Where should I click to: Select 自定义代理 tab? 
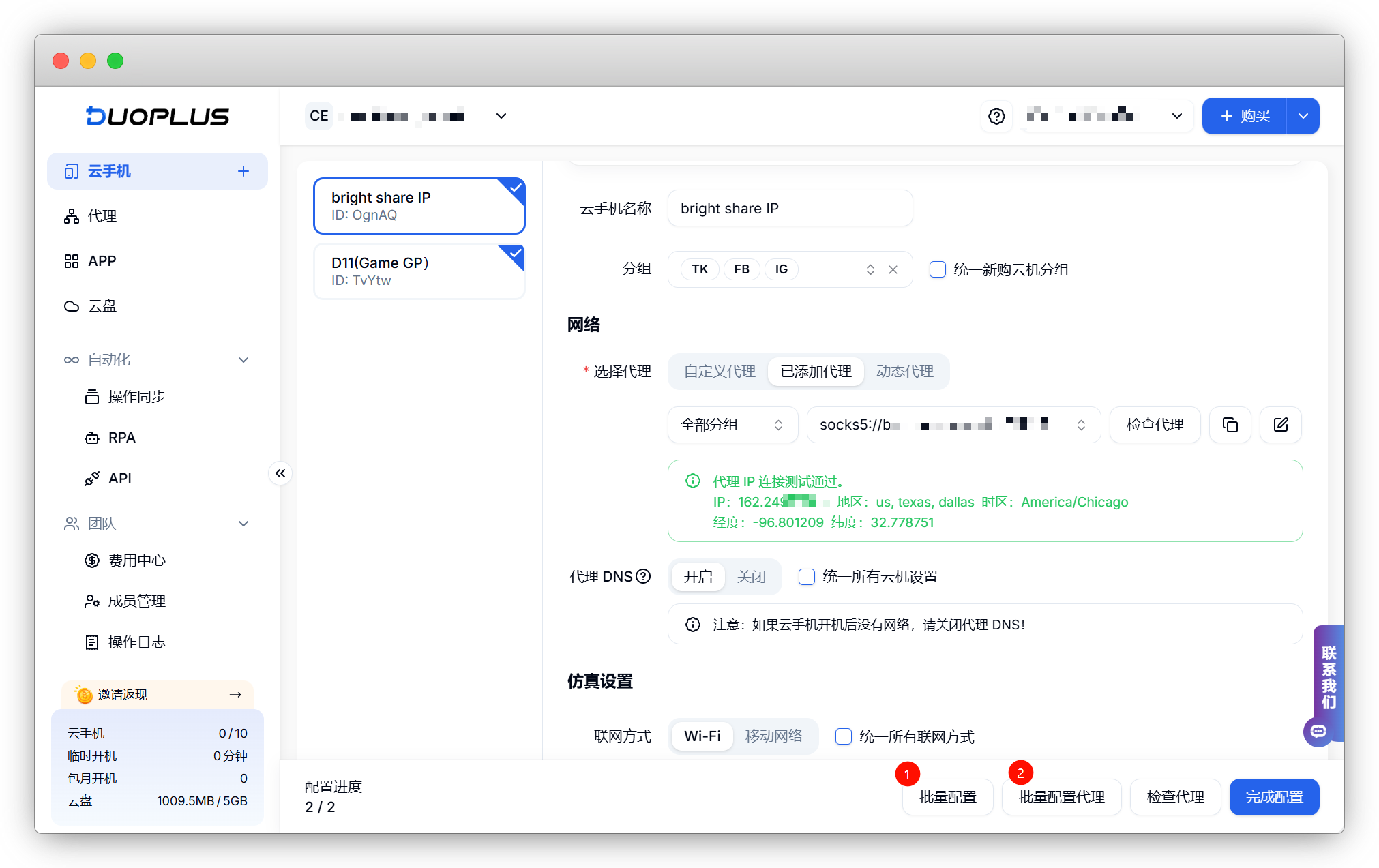(720, 372)
